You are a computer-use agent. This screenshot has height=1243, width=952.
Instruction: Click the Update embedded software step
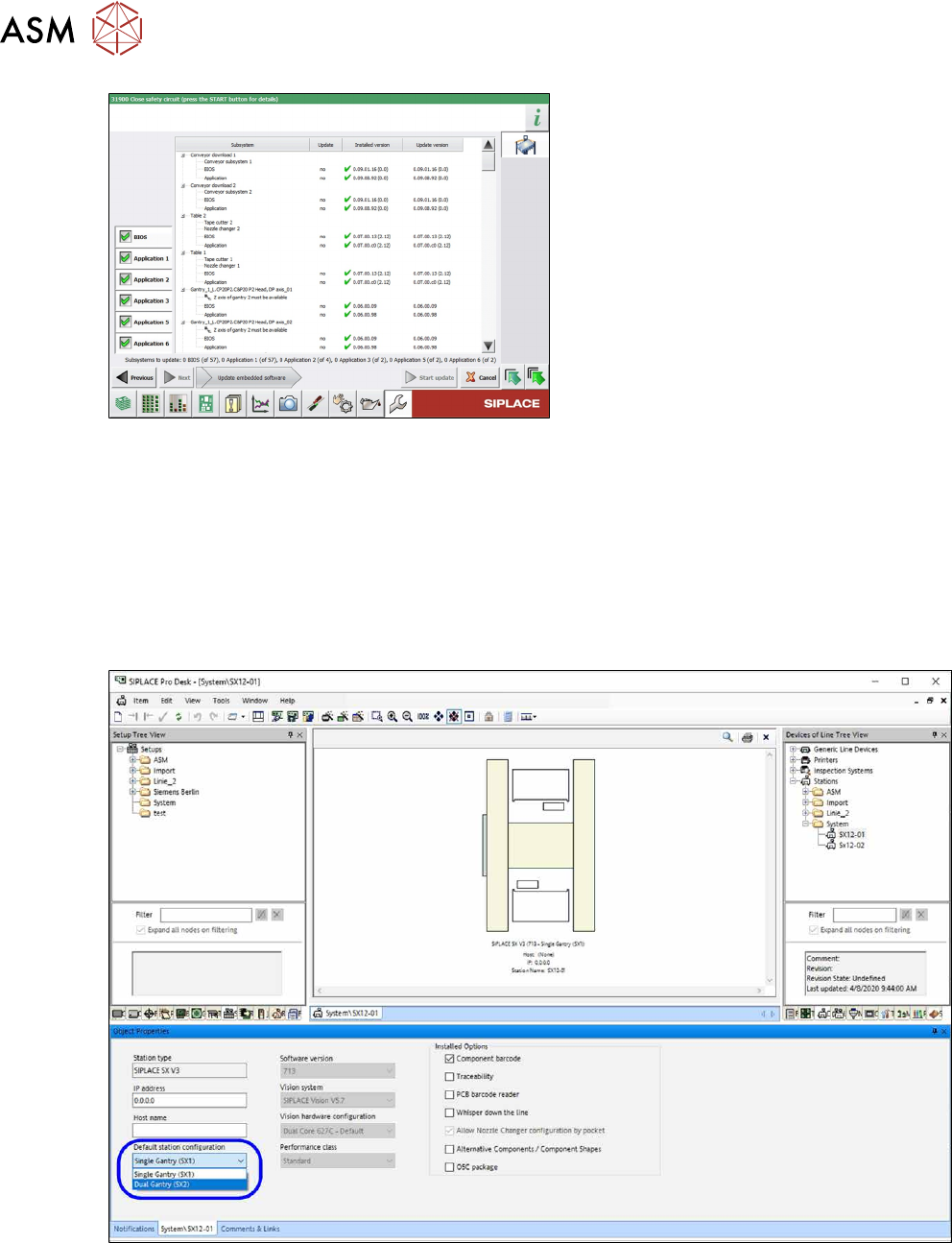[x=250, y=377]
